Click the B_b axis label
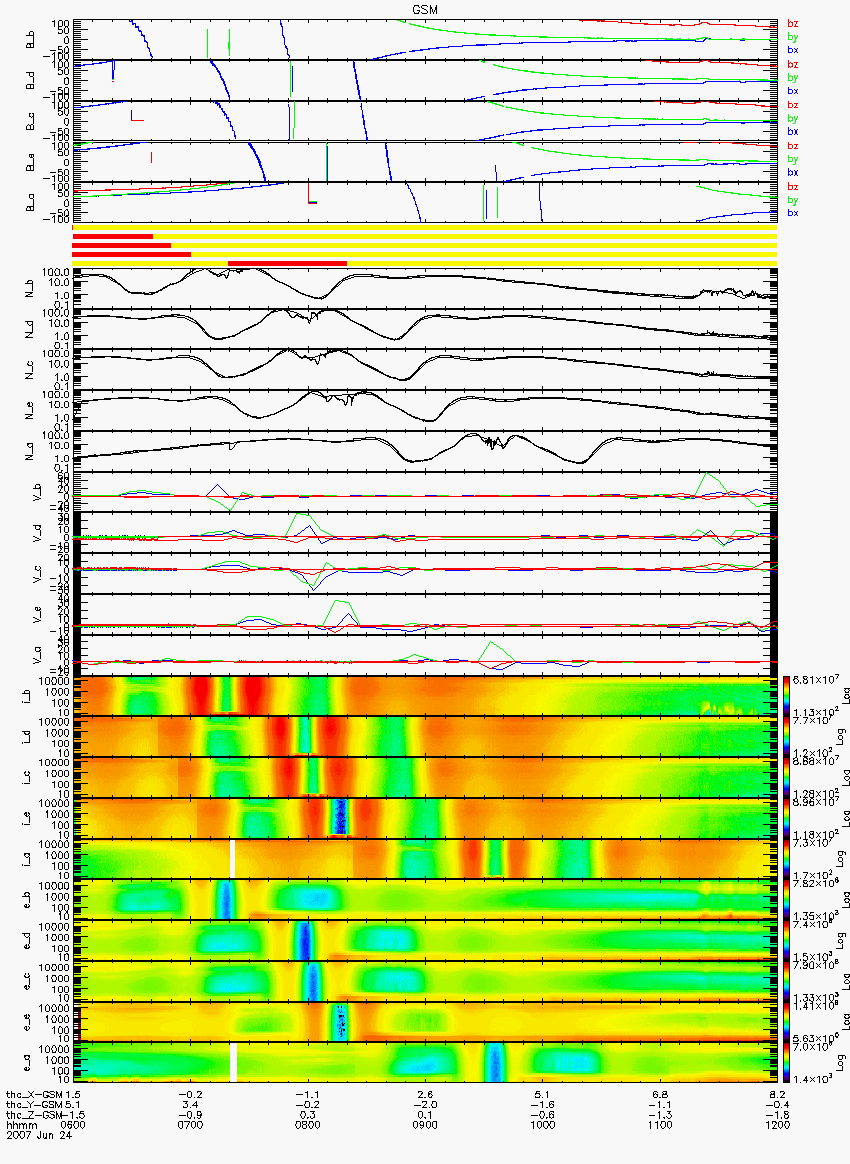850x1164 pixels. click(x=30, y=40)
